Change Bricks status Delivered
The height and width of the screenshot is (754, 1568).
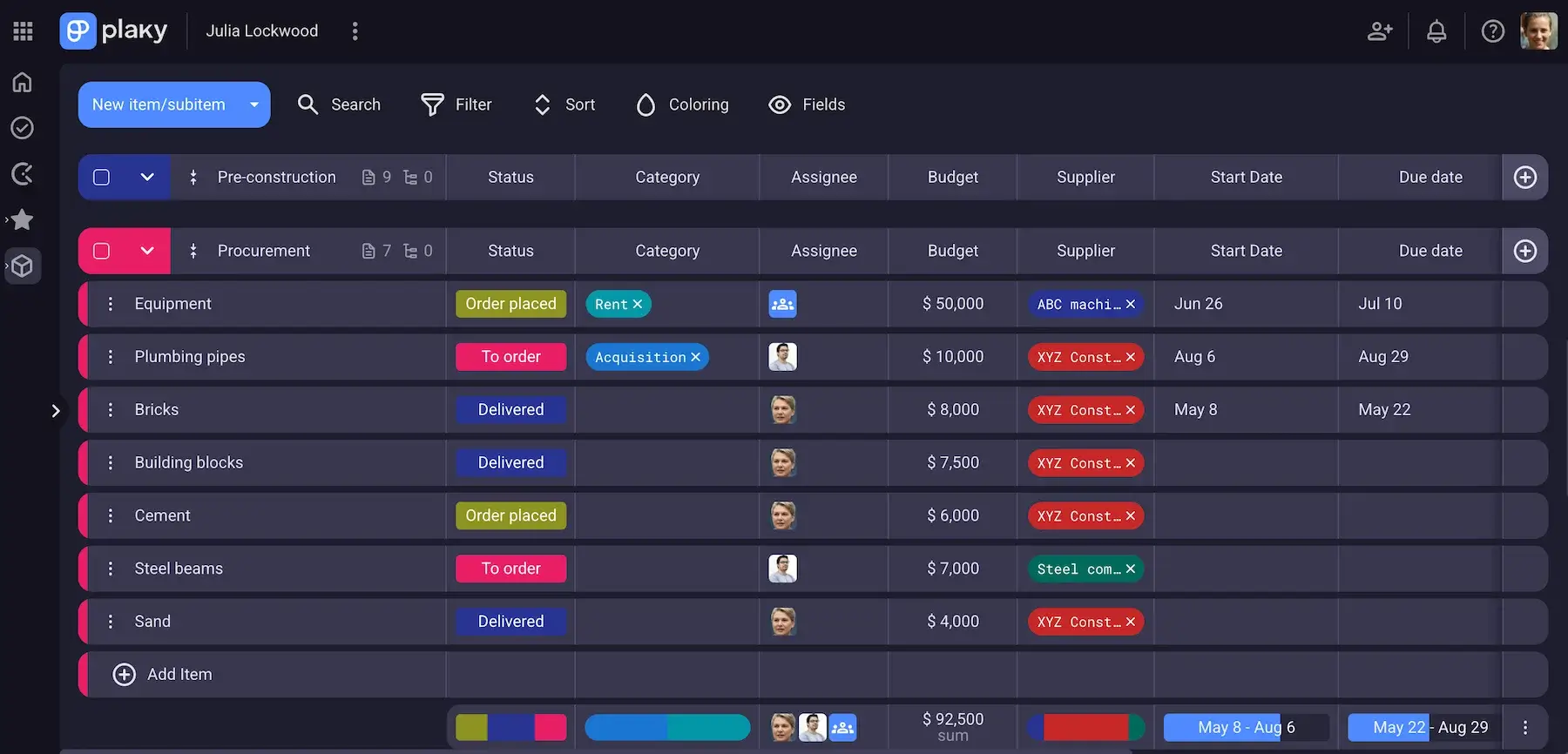pos(510,410)
